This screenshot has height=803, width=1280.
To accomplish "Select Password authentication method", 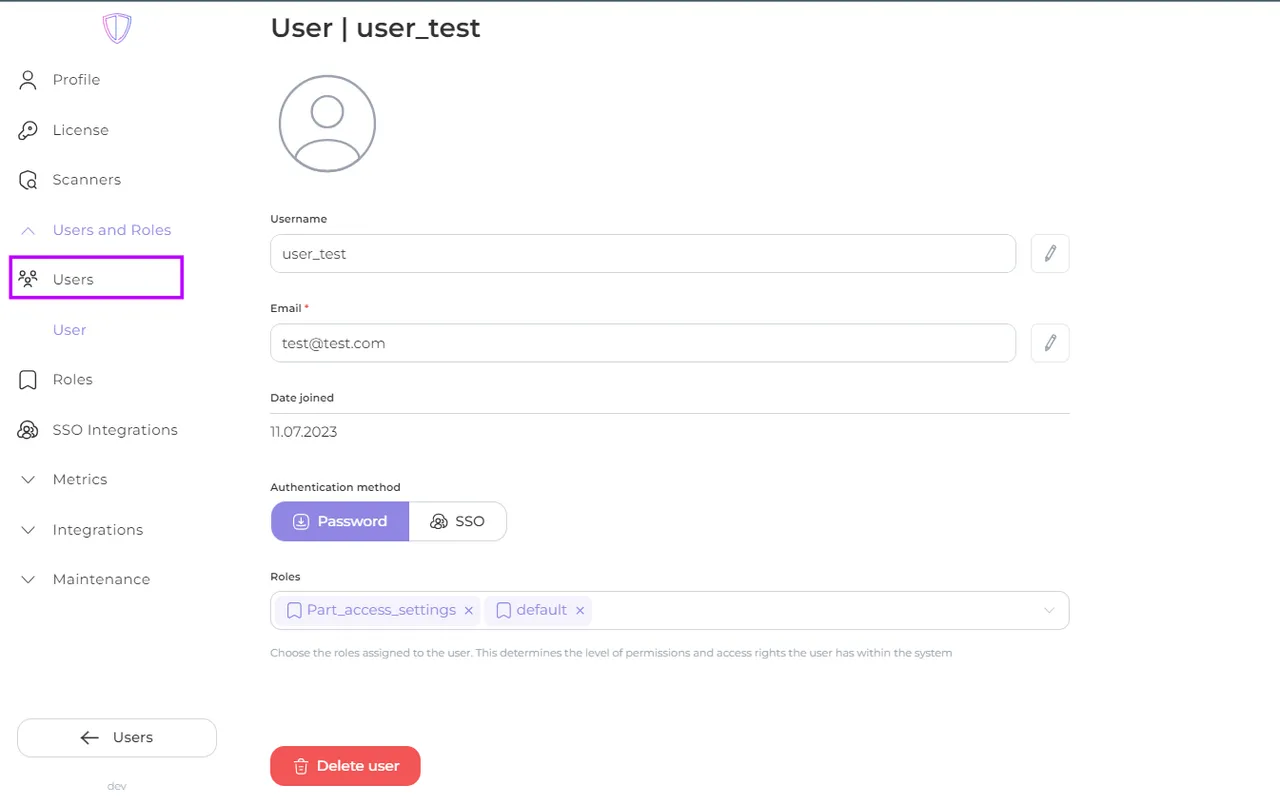I will tap(340, 521).
